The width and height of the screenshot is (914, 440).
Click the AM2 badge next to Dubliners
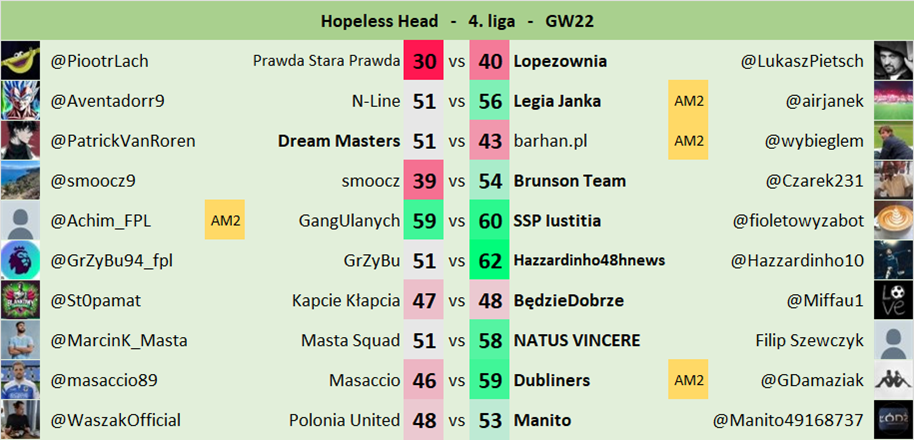coord(689,381)
